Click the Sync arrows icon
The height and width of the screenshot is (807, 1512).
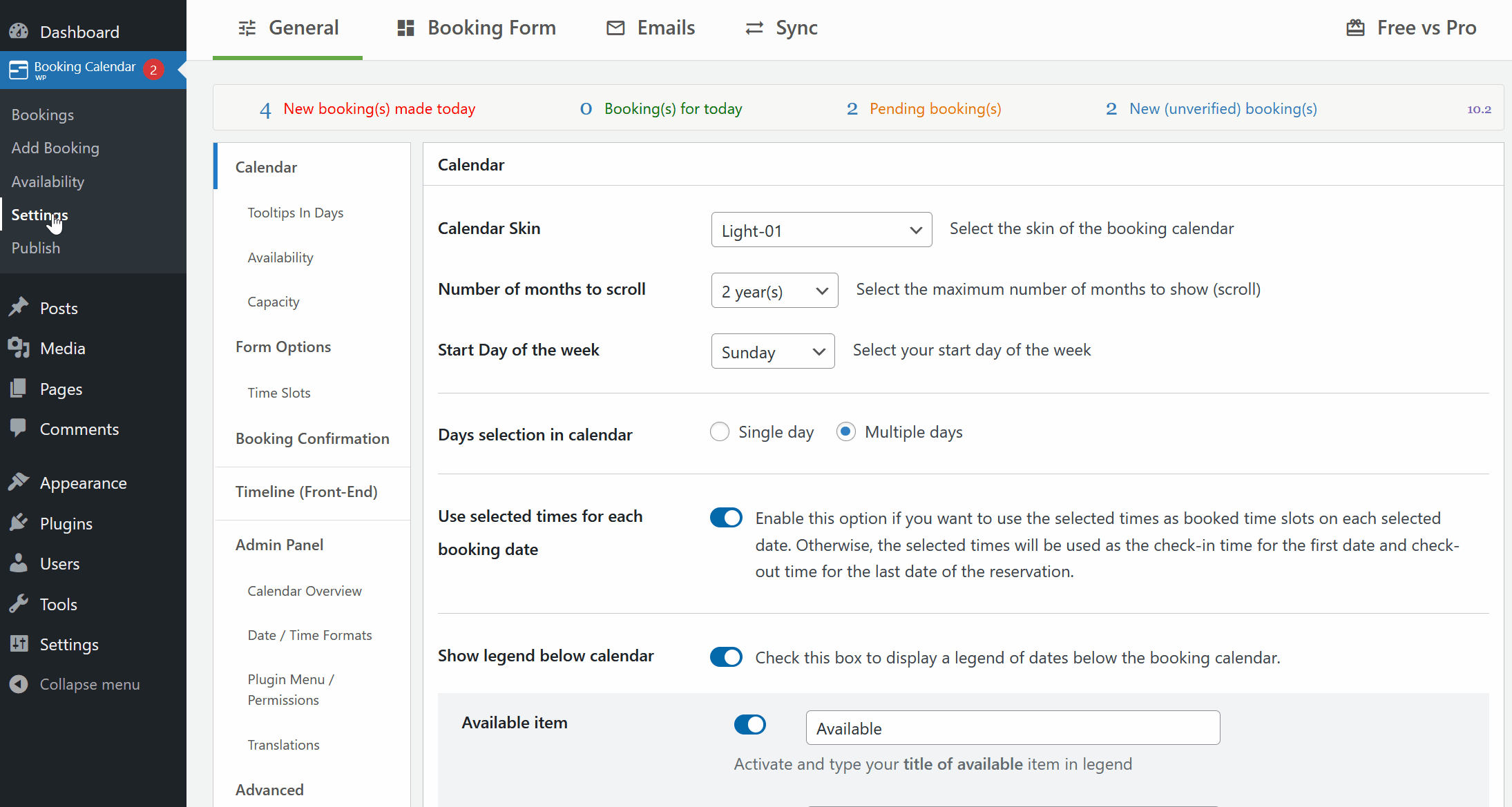pyautogui.click(x=754, y=28)
